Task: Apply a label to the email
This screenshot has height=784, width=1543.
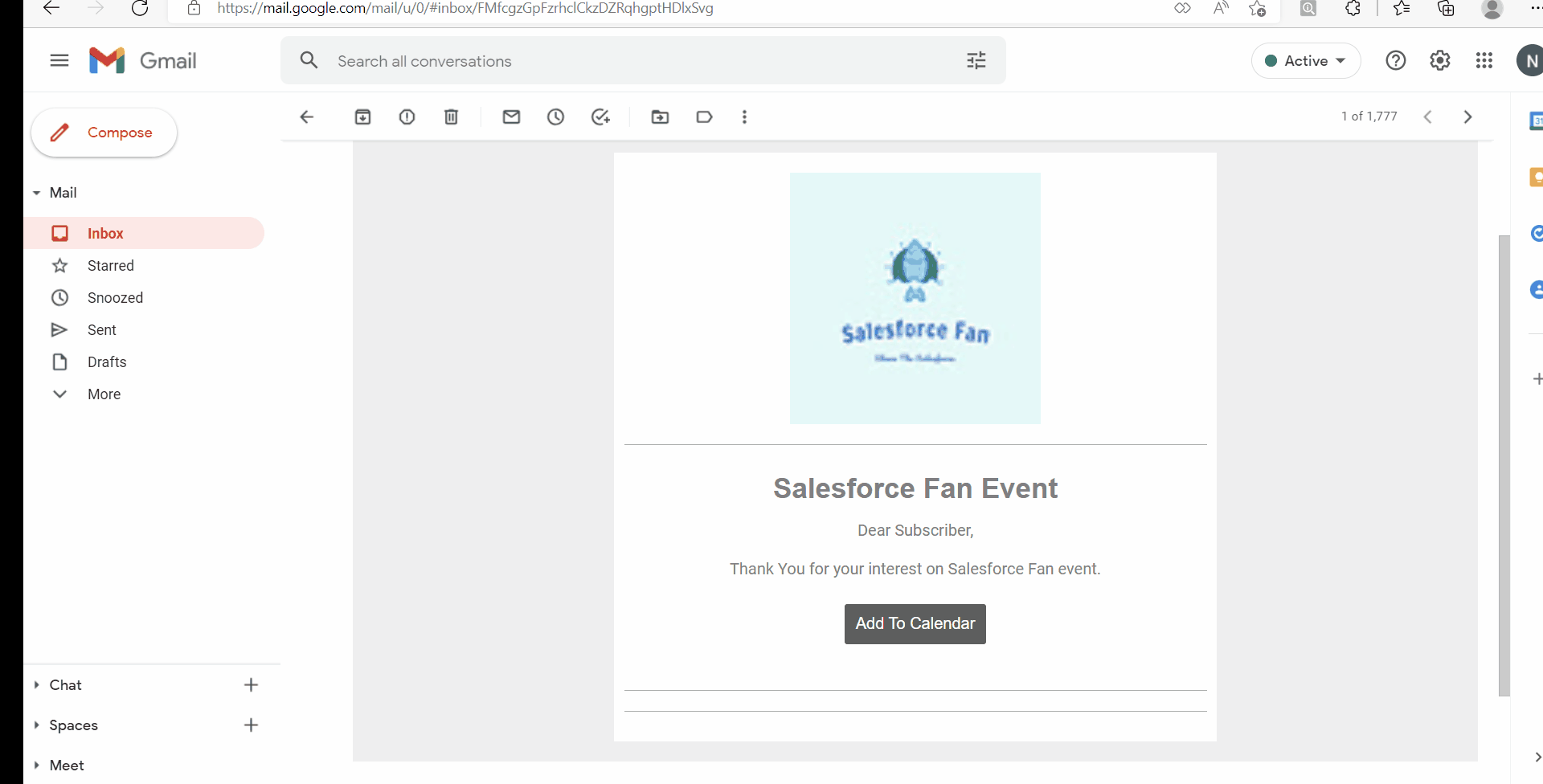Action: 705,117
